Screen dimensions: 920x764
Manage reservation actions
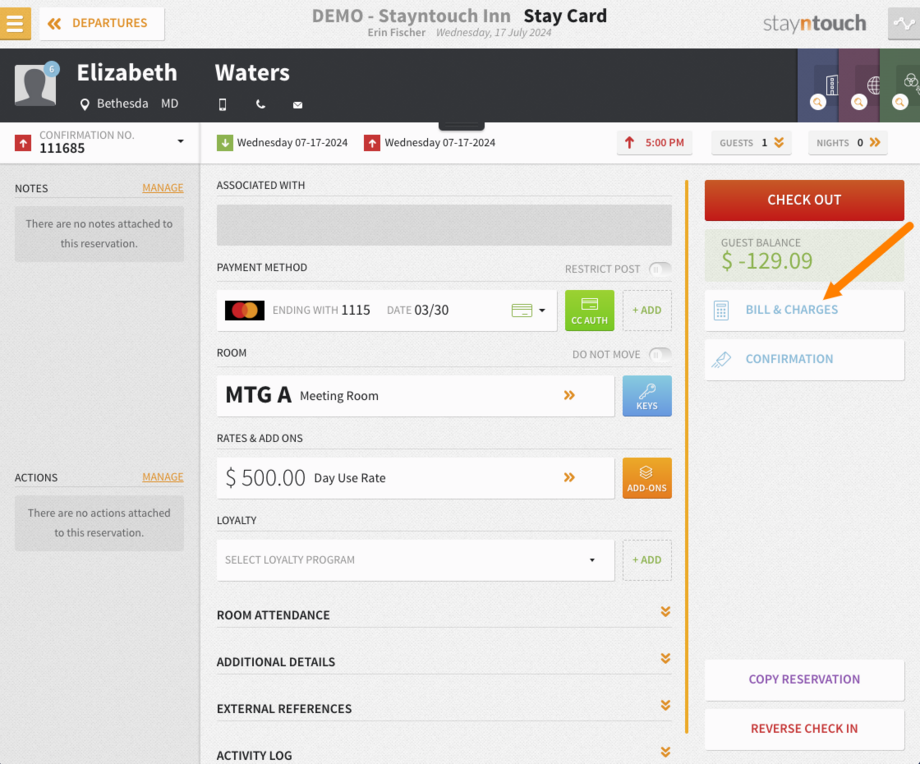pos(163,477)
